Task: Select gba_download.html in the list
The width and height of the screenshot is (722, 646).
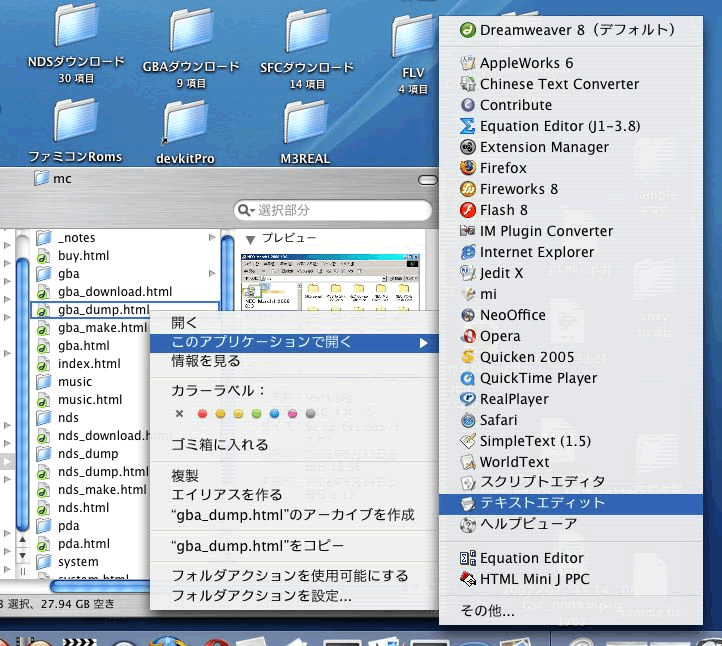Action: 125,291
